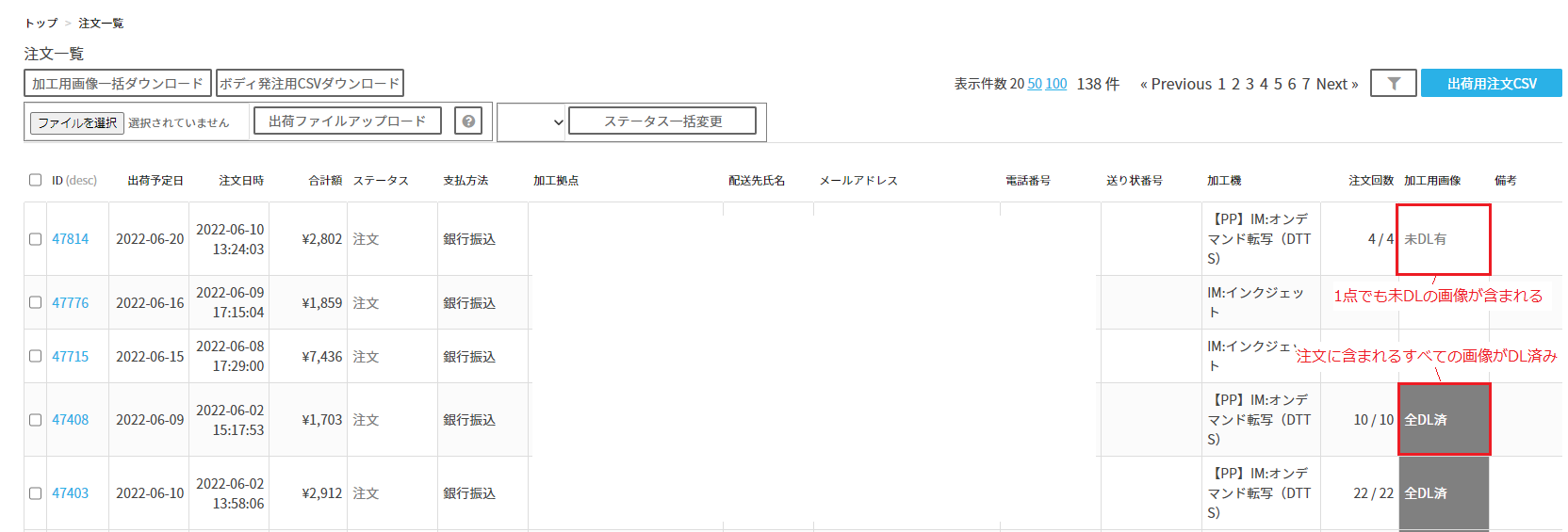Check the box for order 47403
Viewport: 1568px width, 532px height.
(35, 493)
